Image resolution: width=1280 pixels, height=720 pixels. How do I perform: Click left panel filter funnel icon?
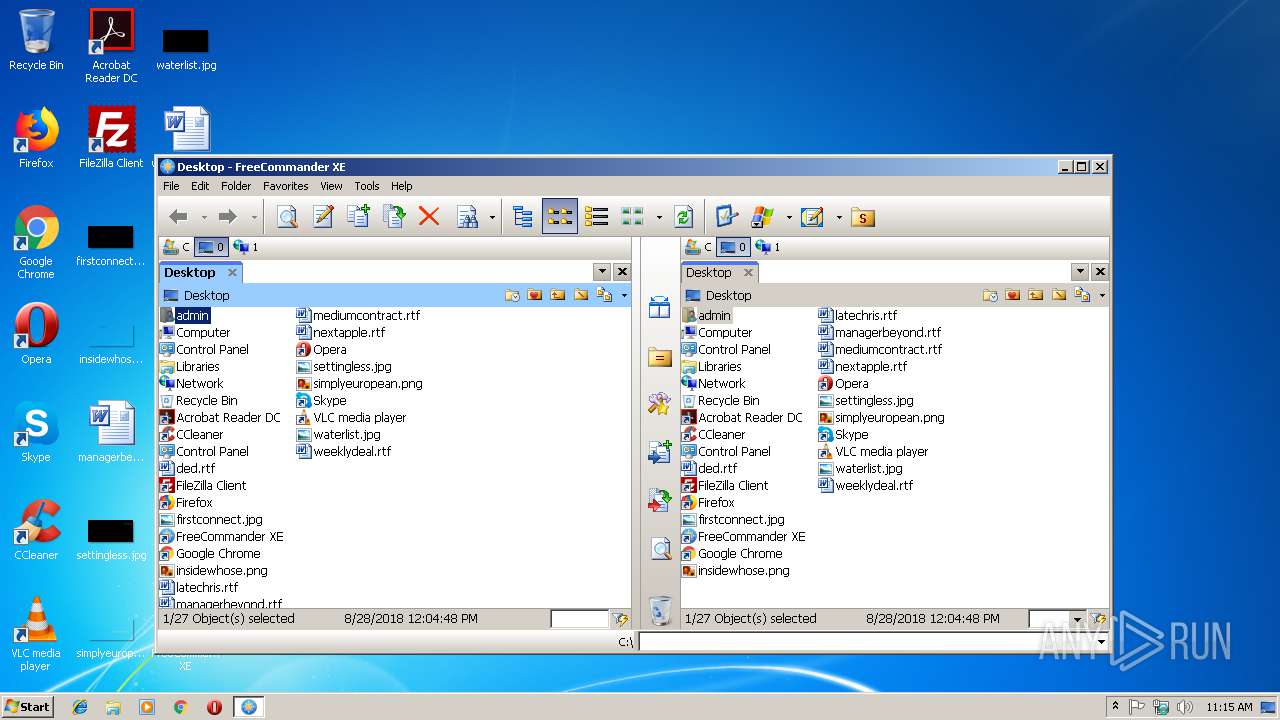click(x=620, y=619)
